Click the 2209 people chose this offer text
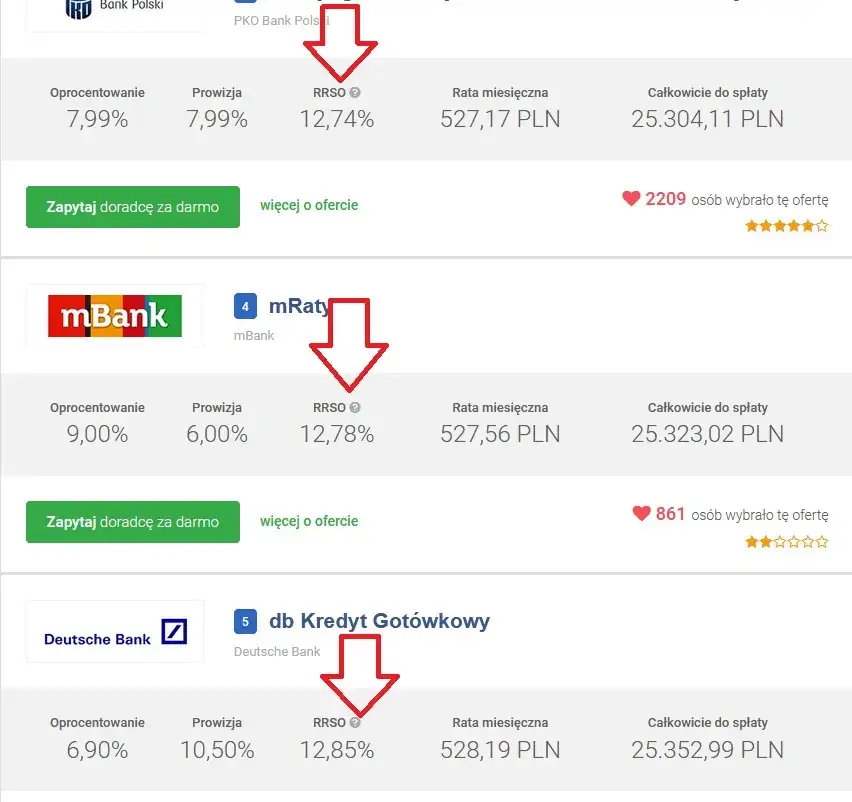The width and height of the screenshot is (852, 802). (x=737, y=199)
